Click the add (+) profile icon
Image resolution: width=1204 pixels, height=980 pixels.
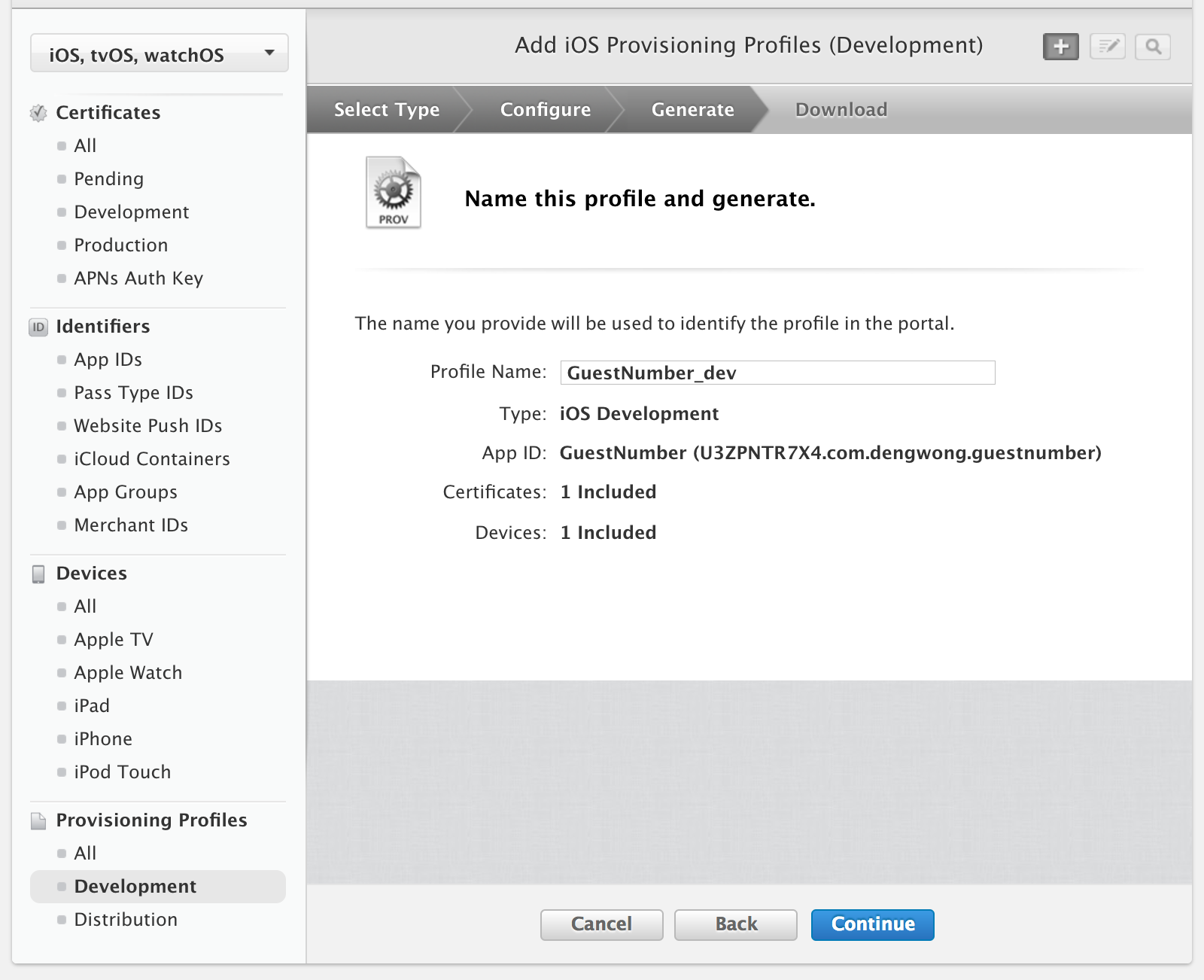(x=1060, y=47)
